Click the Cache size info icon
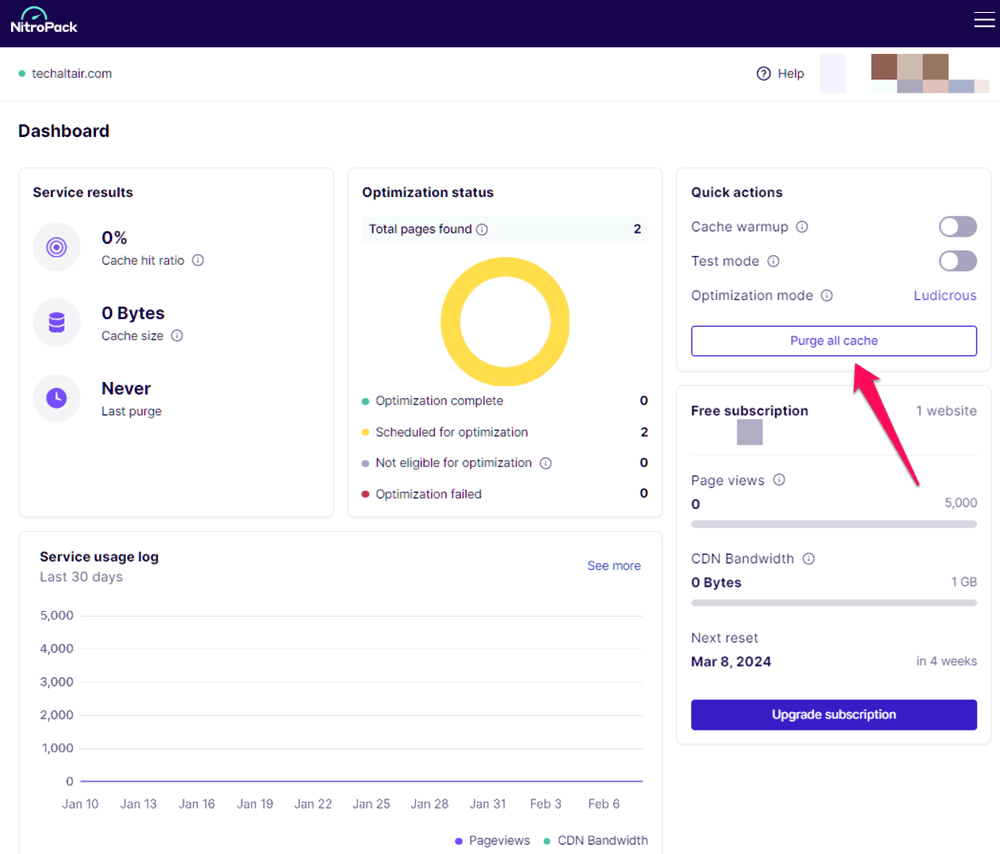Screen dimensions: 1000x854 click(177, 336)
